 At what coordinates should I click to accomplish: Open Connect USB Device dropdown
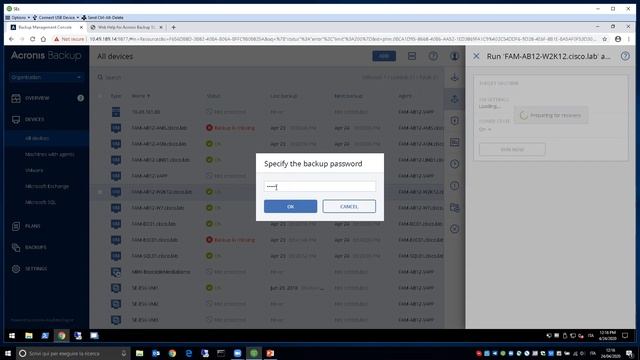[x=56, y=18]
